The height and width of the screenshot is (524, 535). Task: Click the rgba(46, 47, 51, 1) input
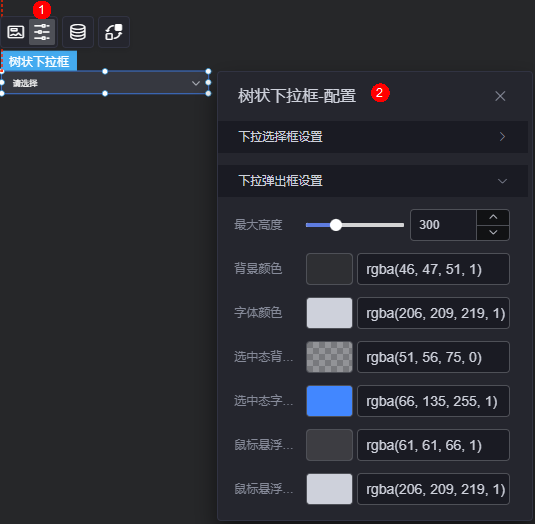433,269
